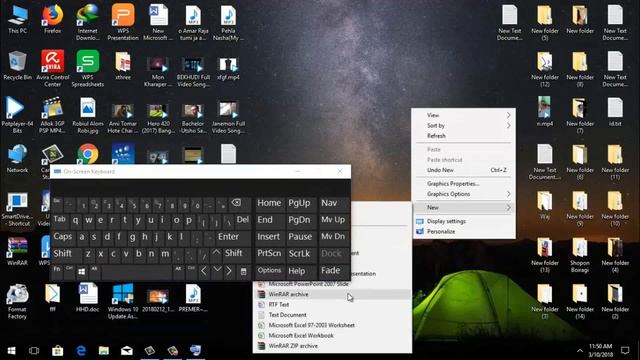This screenshot has width=640, height=360.
Task: Select the Windows 10 Update Assistant icon
Action: pyautogui.click(x=123, y=301)
